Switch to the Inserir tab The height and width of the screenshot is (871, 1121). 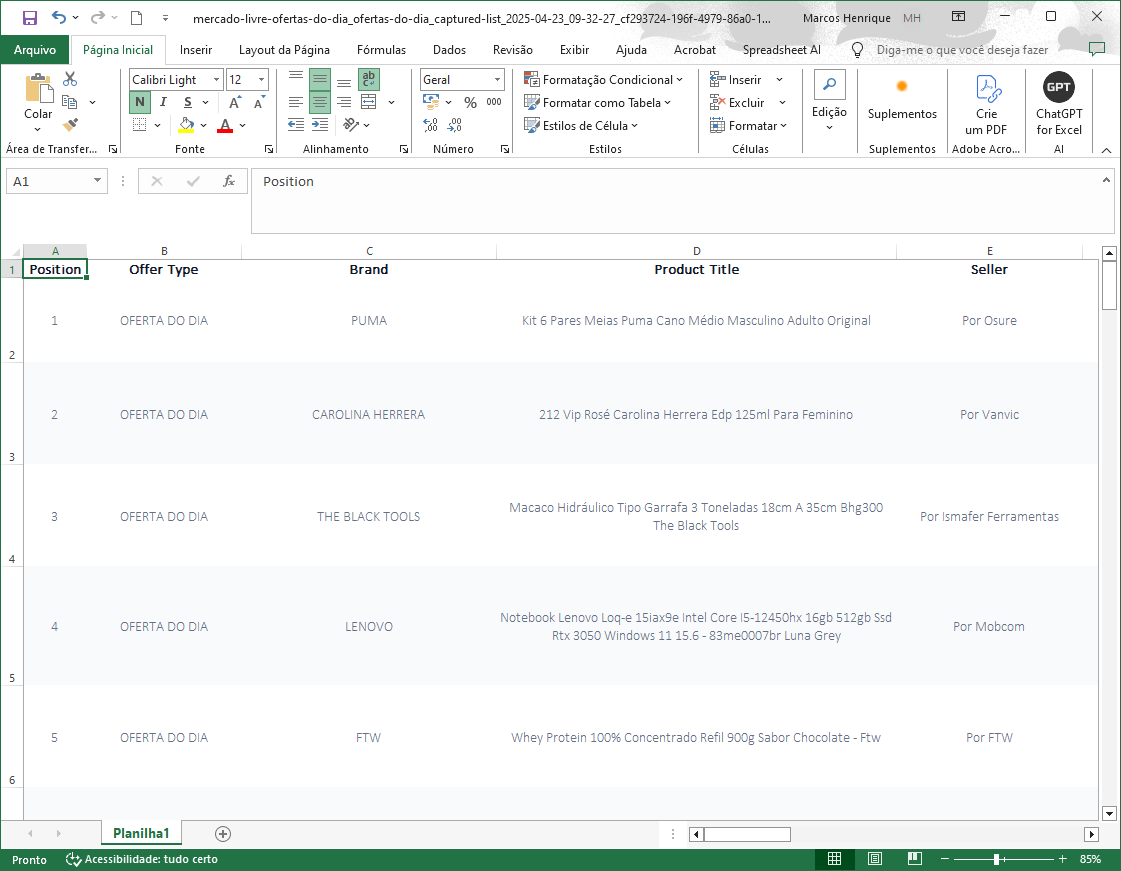tap(196, 49)
